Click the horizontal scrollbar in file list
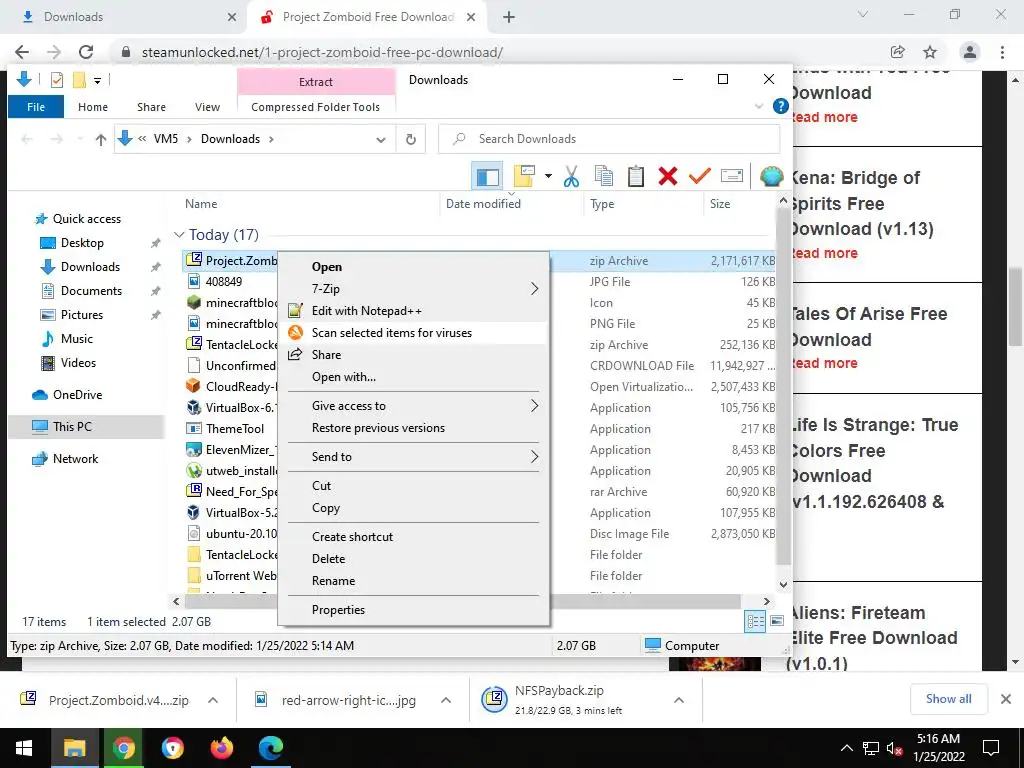1024x768 pixels. click(463, 601)
